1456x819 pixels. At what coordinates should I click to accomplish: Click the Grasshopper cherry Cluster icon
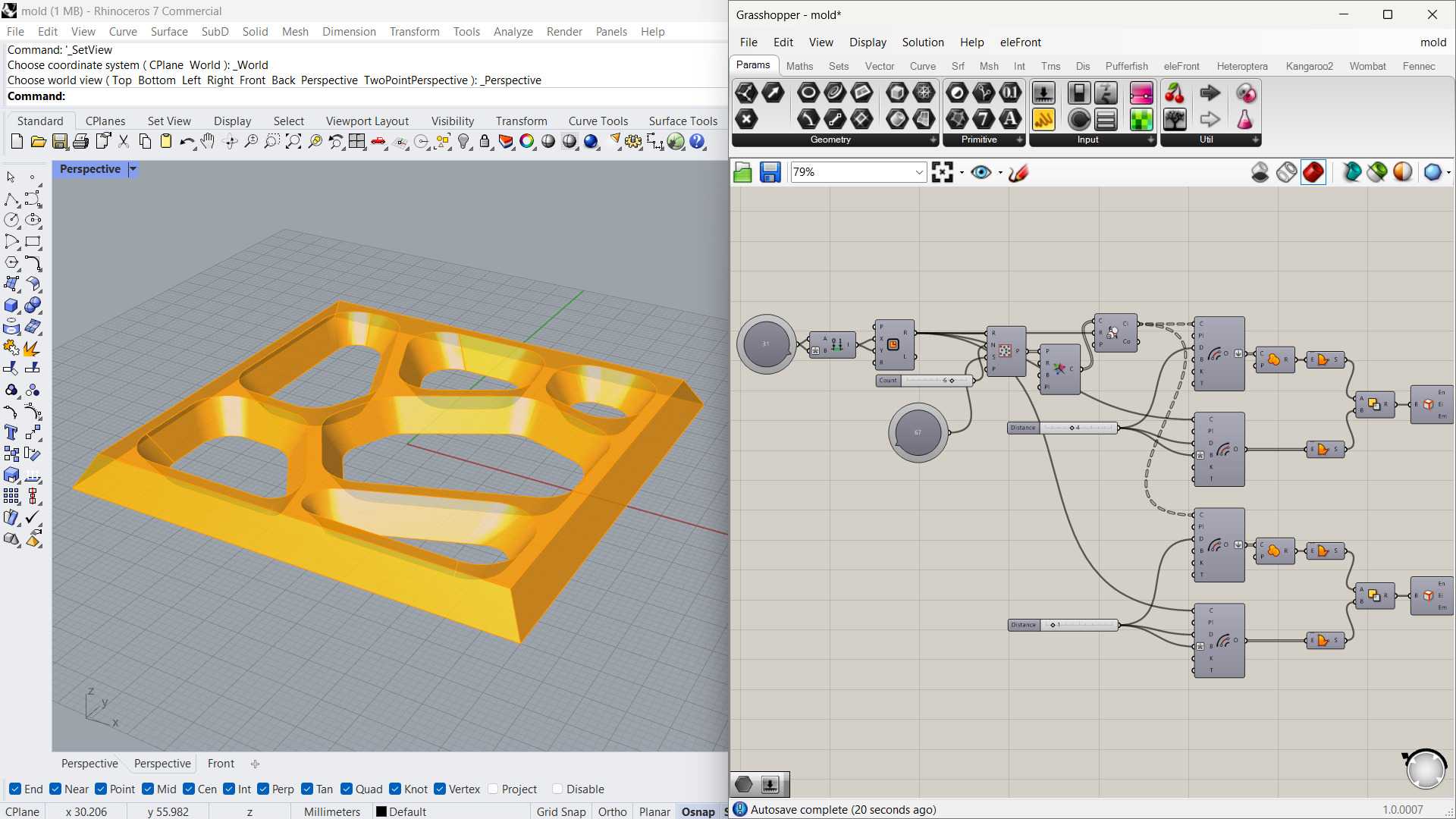click(x=1175, y=93)
